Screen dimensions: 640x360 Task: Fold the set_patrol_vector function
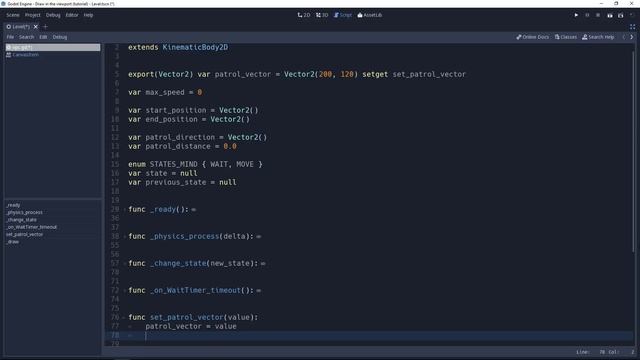click(124, 317)
